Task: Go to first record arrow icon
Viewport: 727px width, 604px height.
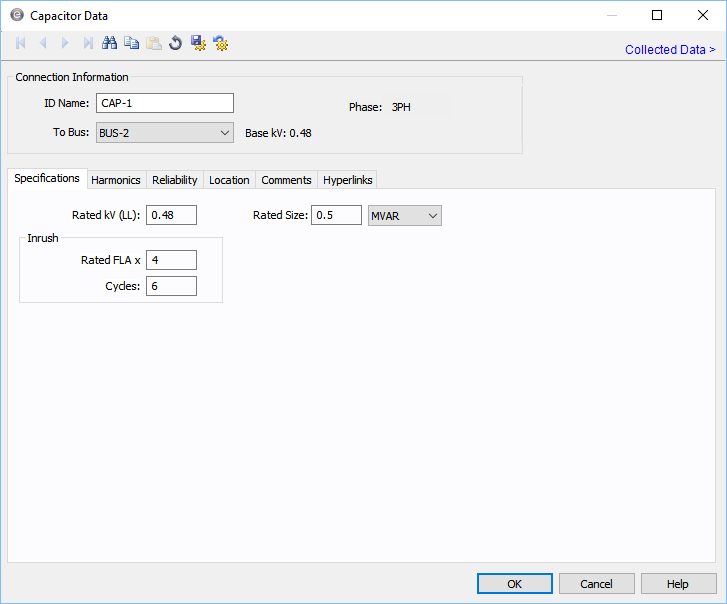Action: (x=21, y=43)
